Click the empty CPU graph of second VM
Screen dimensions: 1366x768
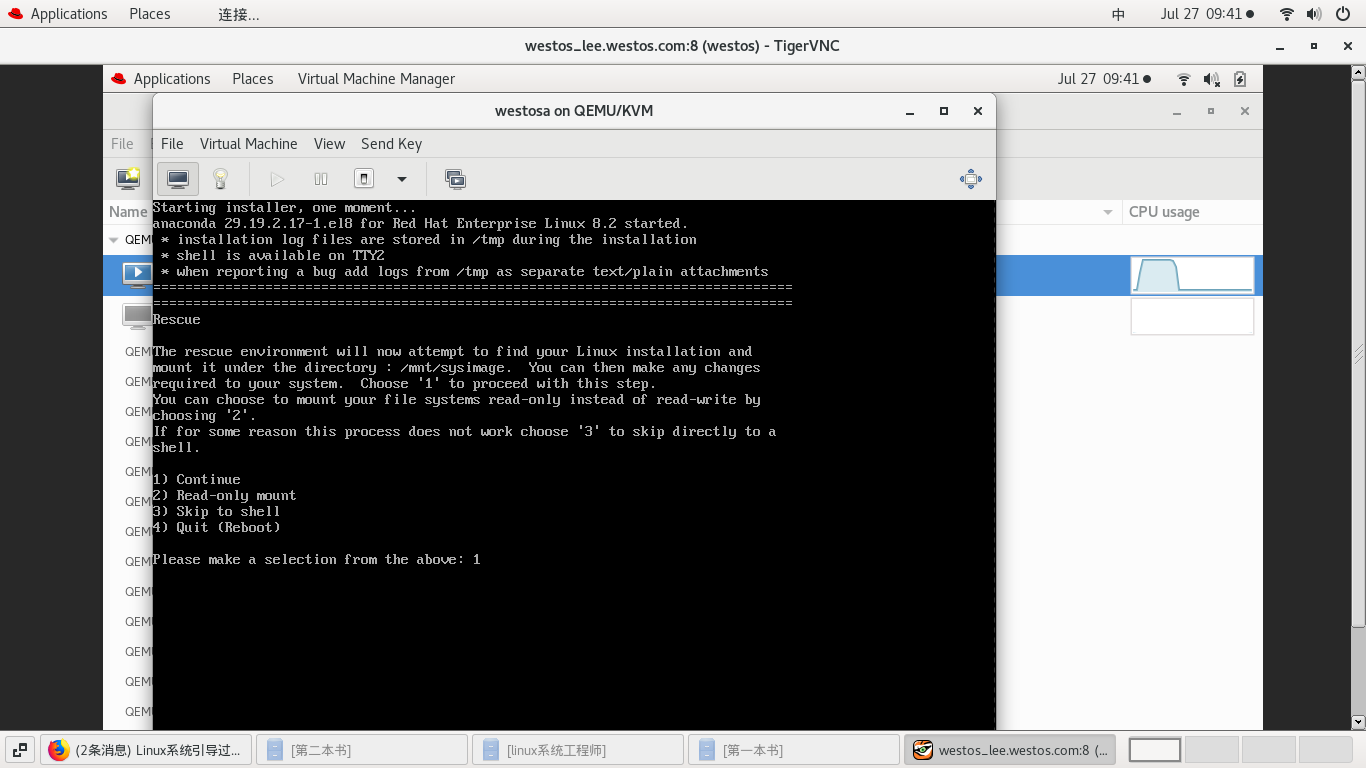tap(1192, 316)
